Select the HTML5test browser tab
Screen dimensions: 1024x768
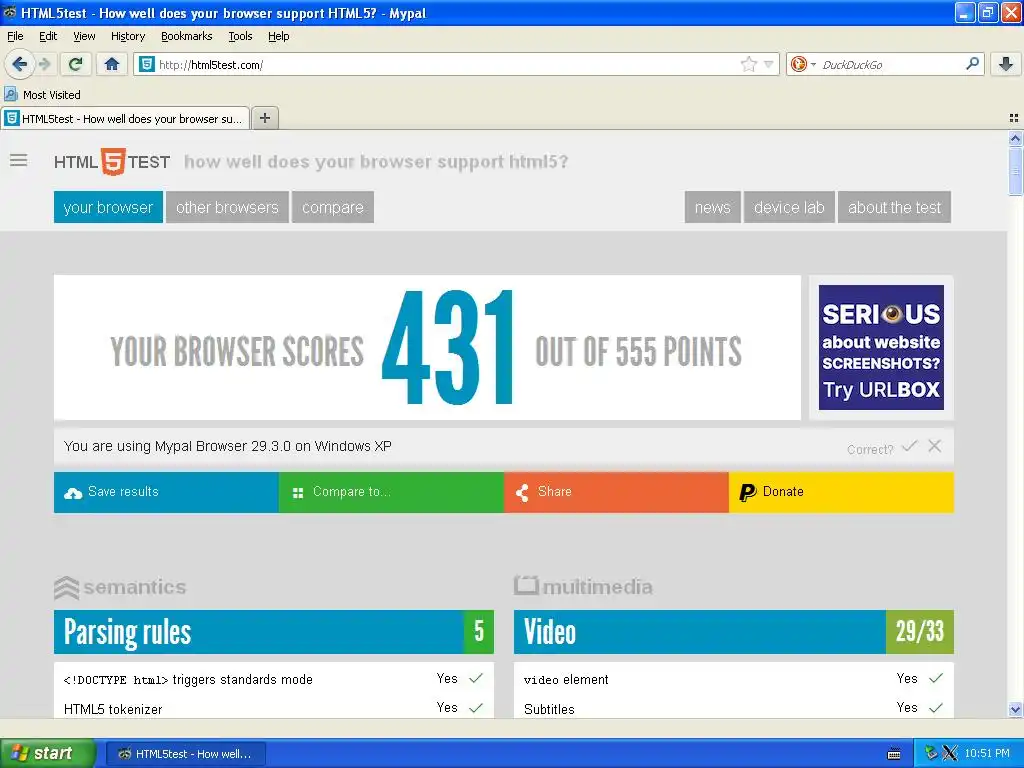click(x=125, y=118)
